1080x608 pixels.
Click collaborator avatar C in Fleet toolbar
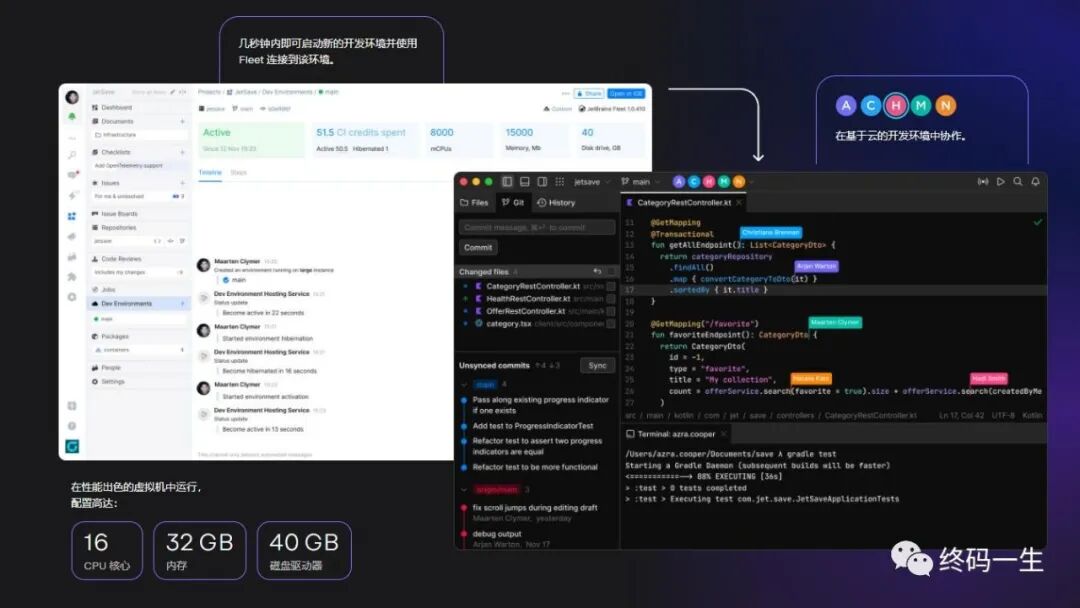tap(694, 182)
